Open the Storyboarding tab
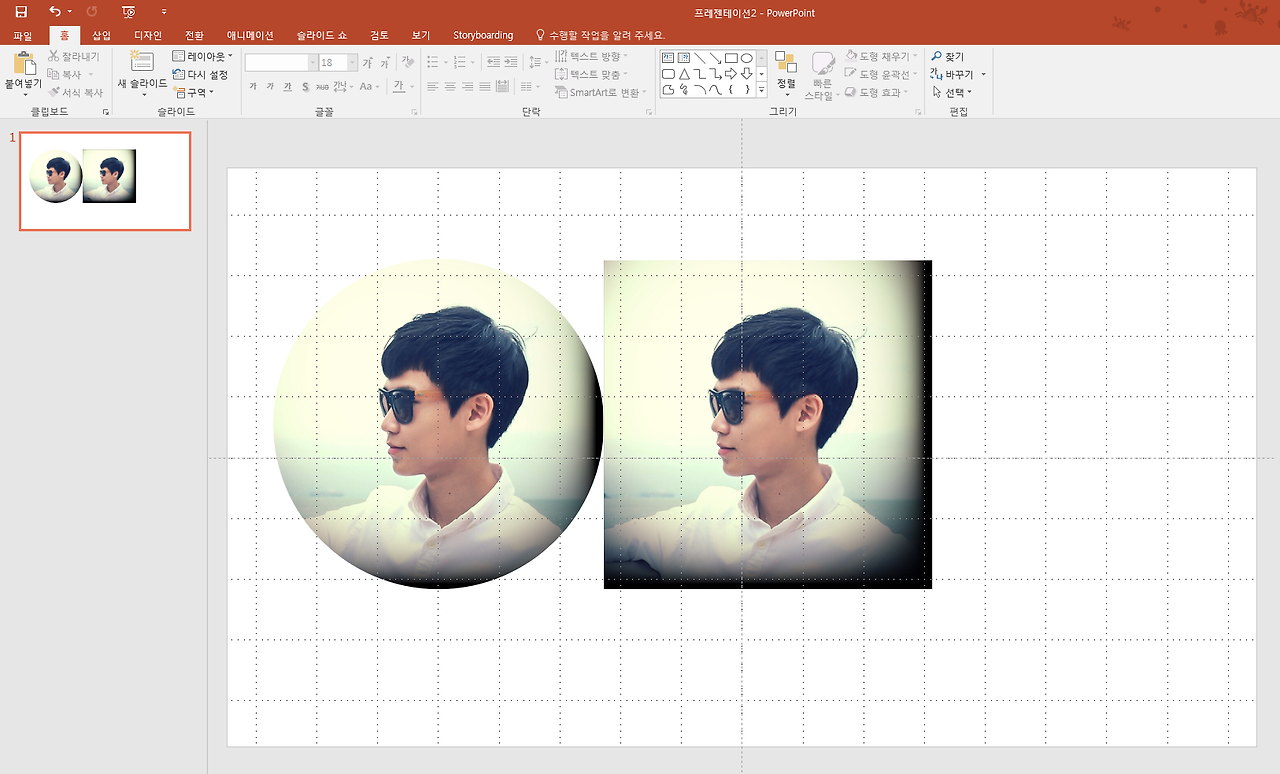Screen dimensions: 1280x774 pyautogui.click(x=483, y=35)
